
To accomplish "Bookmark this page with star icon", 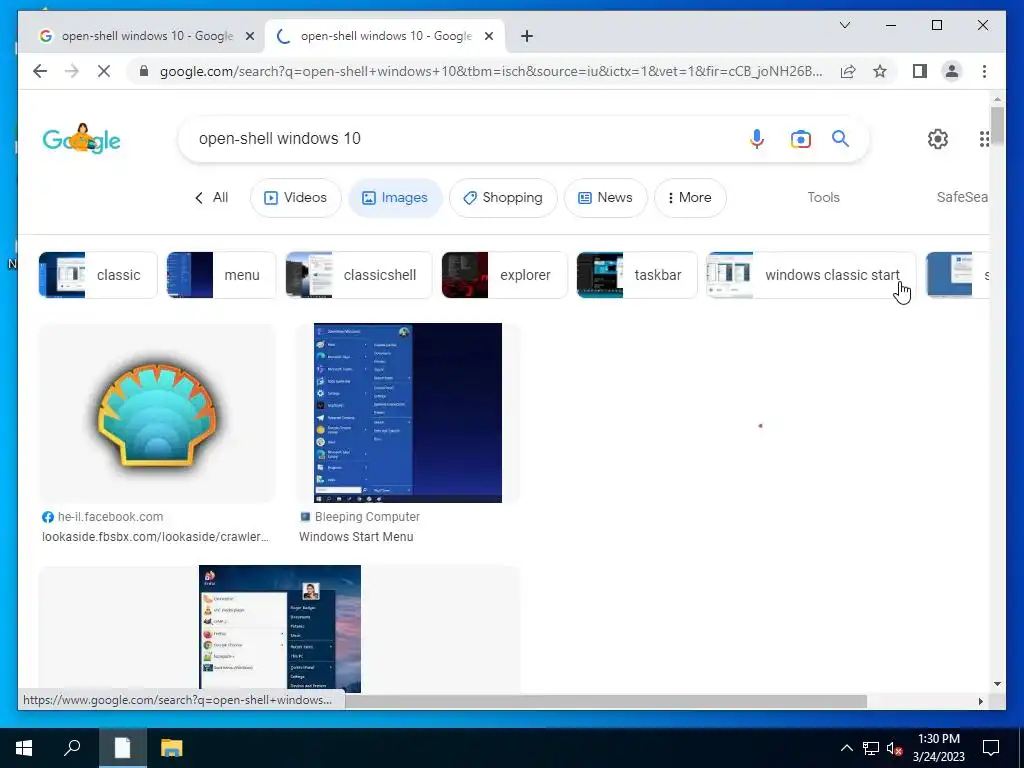I will point(880,71).
